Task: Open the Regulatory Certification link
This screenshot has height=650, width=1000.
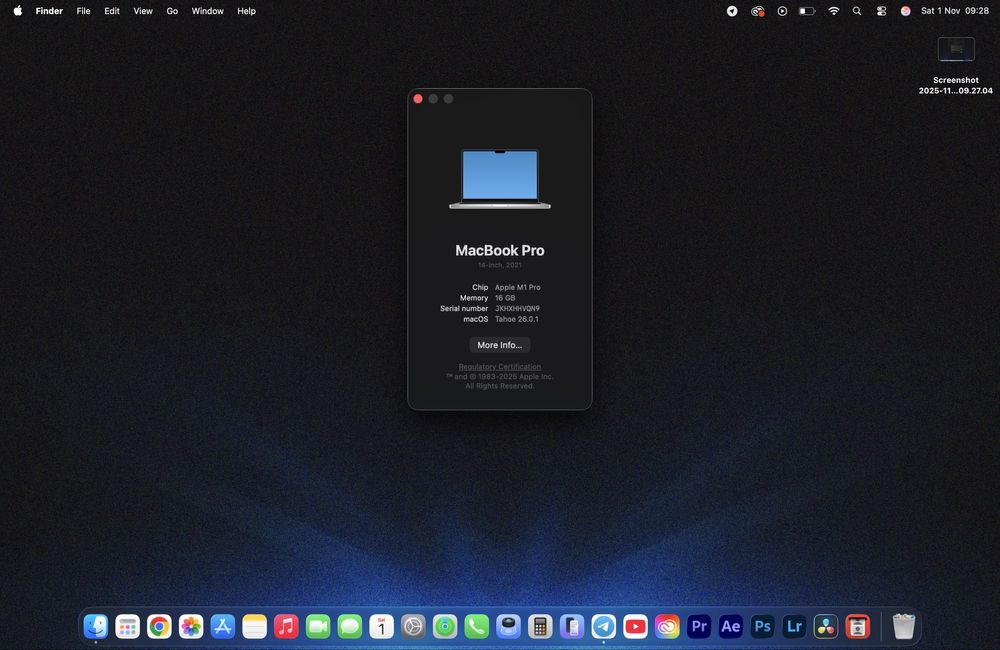Action: [x=499, y=367]
